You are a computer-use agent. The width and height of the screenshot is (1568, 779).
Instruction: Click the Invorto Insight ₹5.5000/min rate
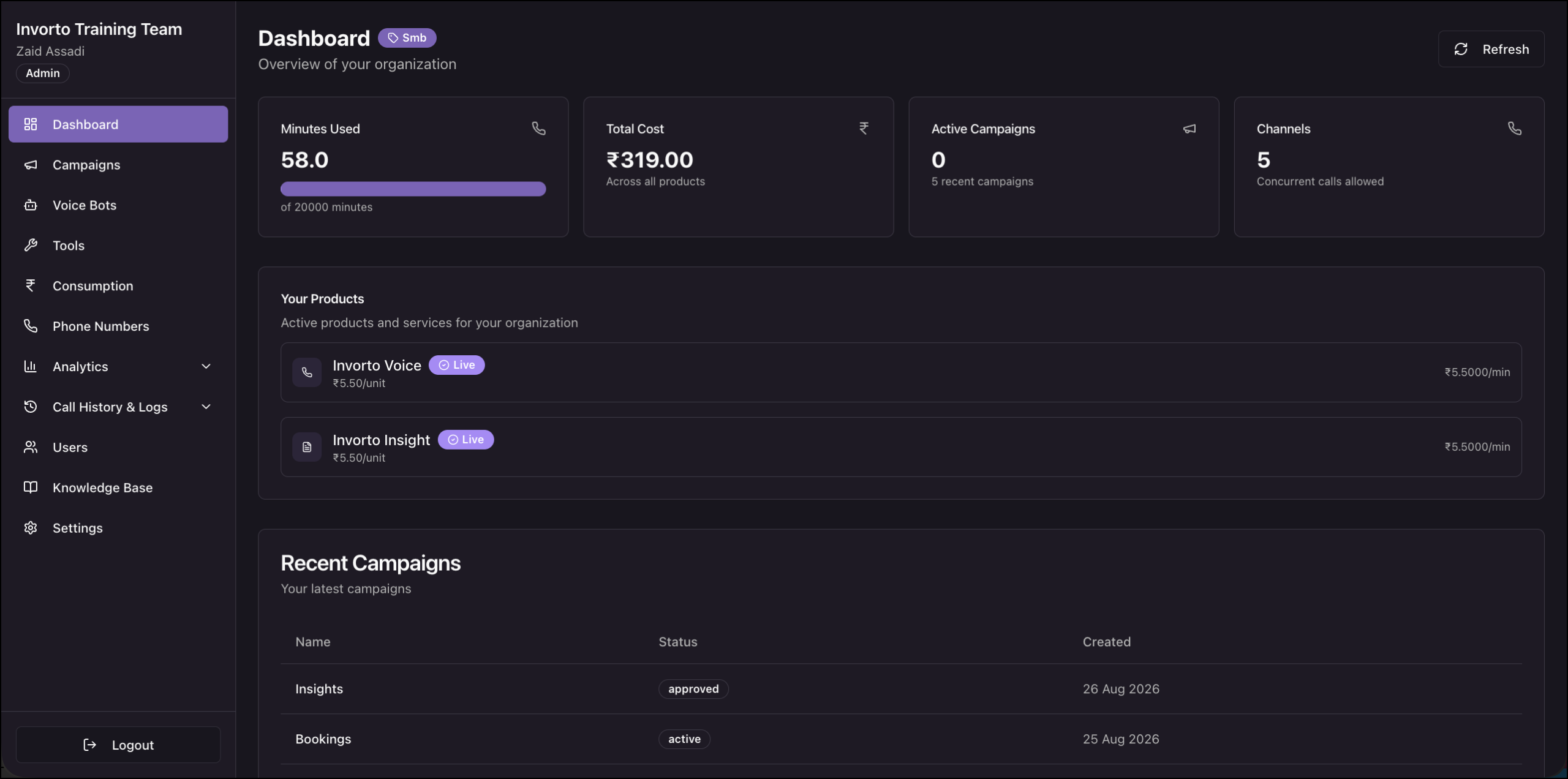(x=1477, y=447)
